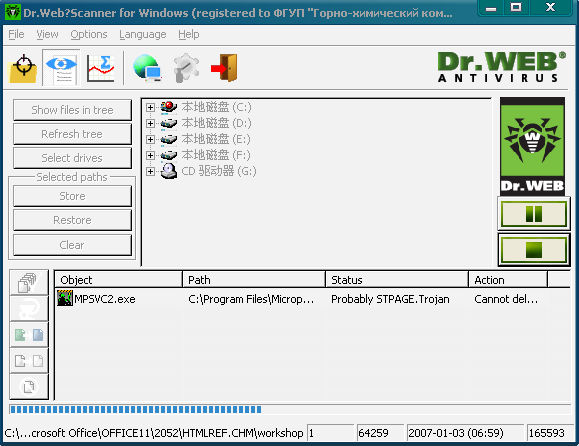This screenshot has height=446, width=579.
Task: Click the E: drive icon in tree
Action: coord(169,140)
